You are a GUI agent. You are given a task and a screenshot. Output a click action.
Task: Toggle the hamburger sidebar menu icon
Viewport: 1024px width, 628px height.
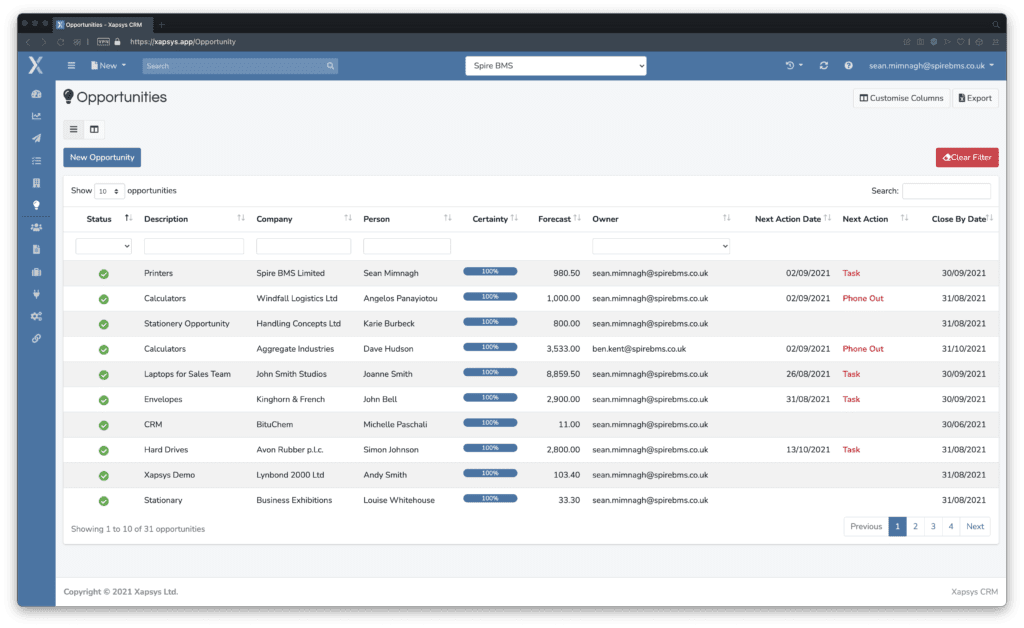click(x=71, y=65)
